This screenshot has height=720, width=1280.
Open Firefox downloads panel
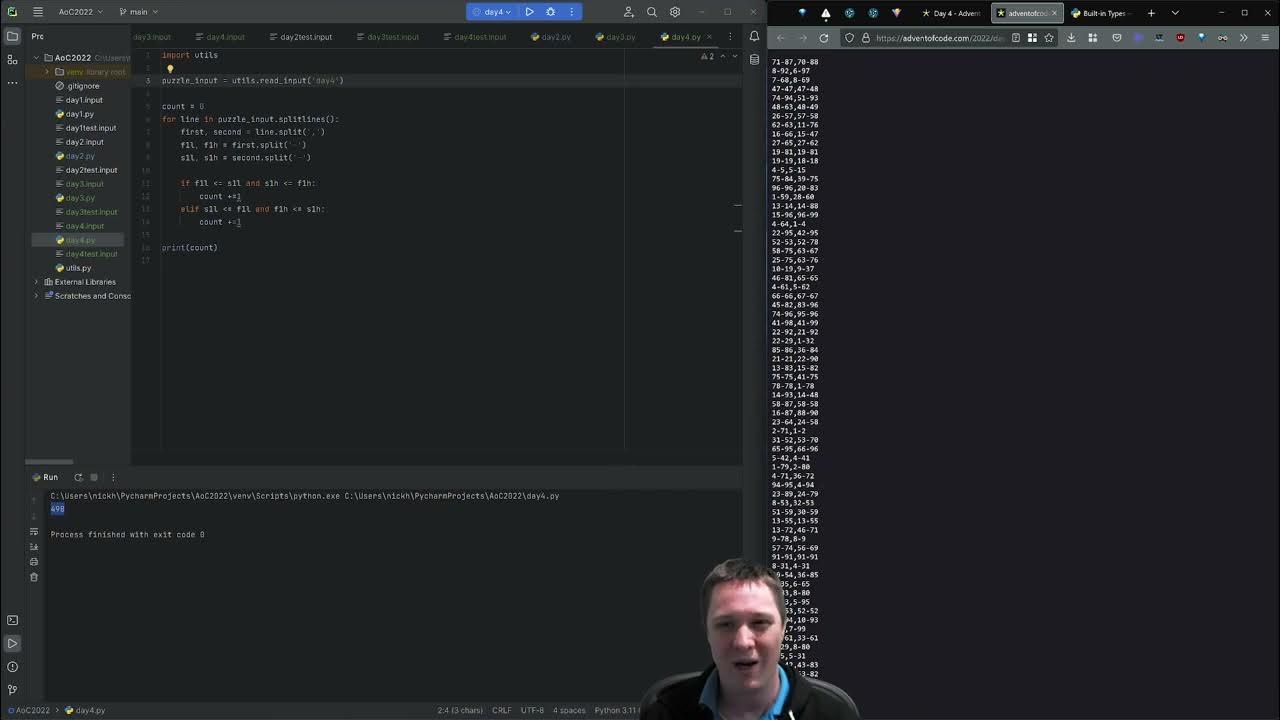(x=1071, y=38)
